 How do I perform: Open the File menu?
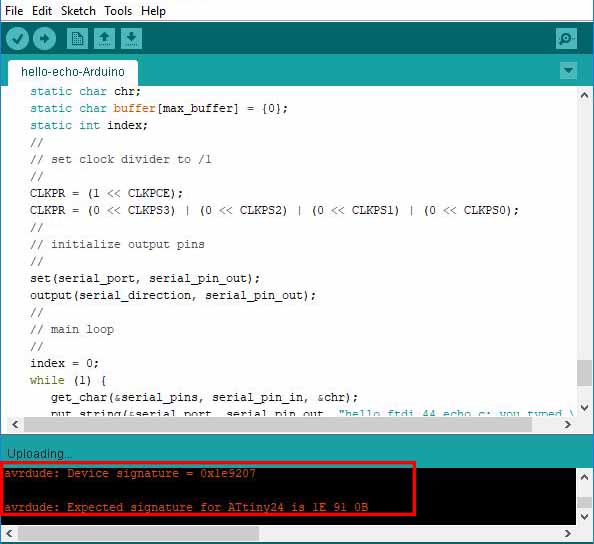coord(14,11)
